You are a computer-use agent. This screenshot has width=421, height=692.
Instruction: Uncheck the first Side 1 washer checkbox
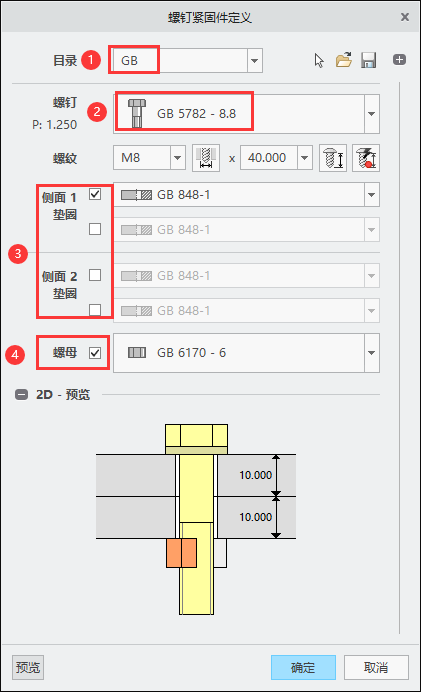coord(95,194)
